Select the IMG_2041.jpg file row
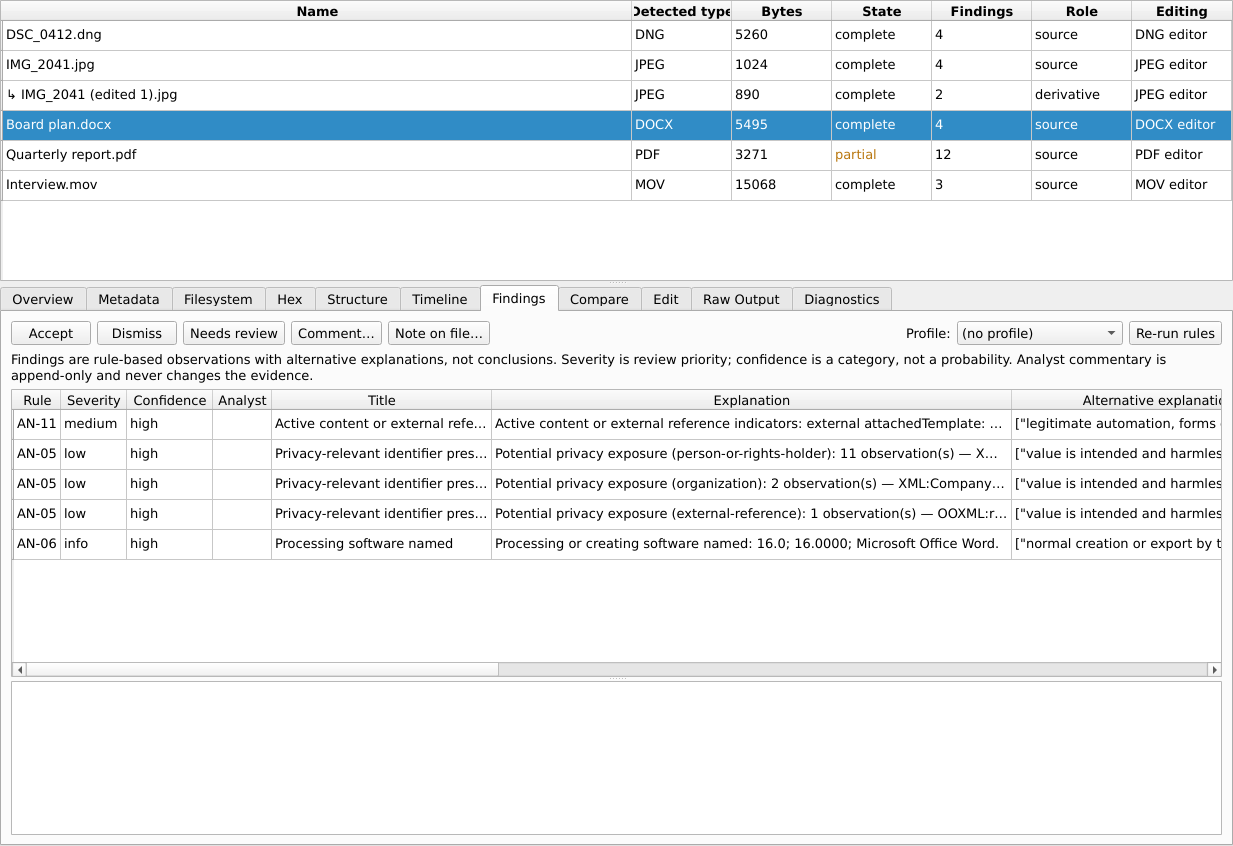The height and width of the screenshot is (846, 1233). pos(616,65)
